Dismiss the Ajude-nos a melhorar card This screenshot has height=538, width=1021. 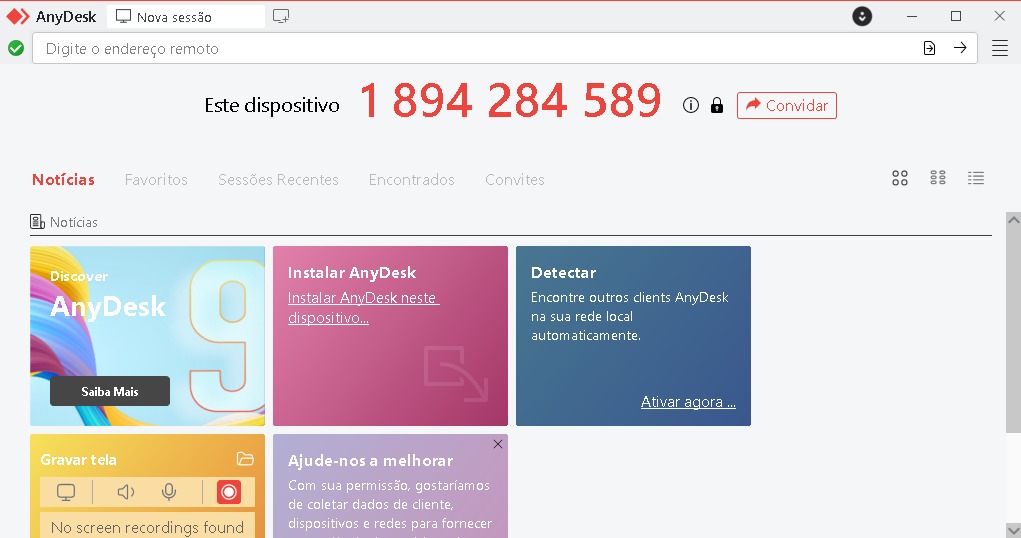pyautogui.click(x=497, y=444)
